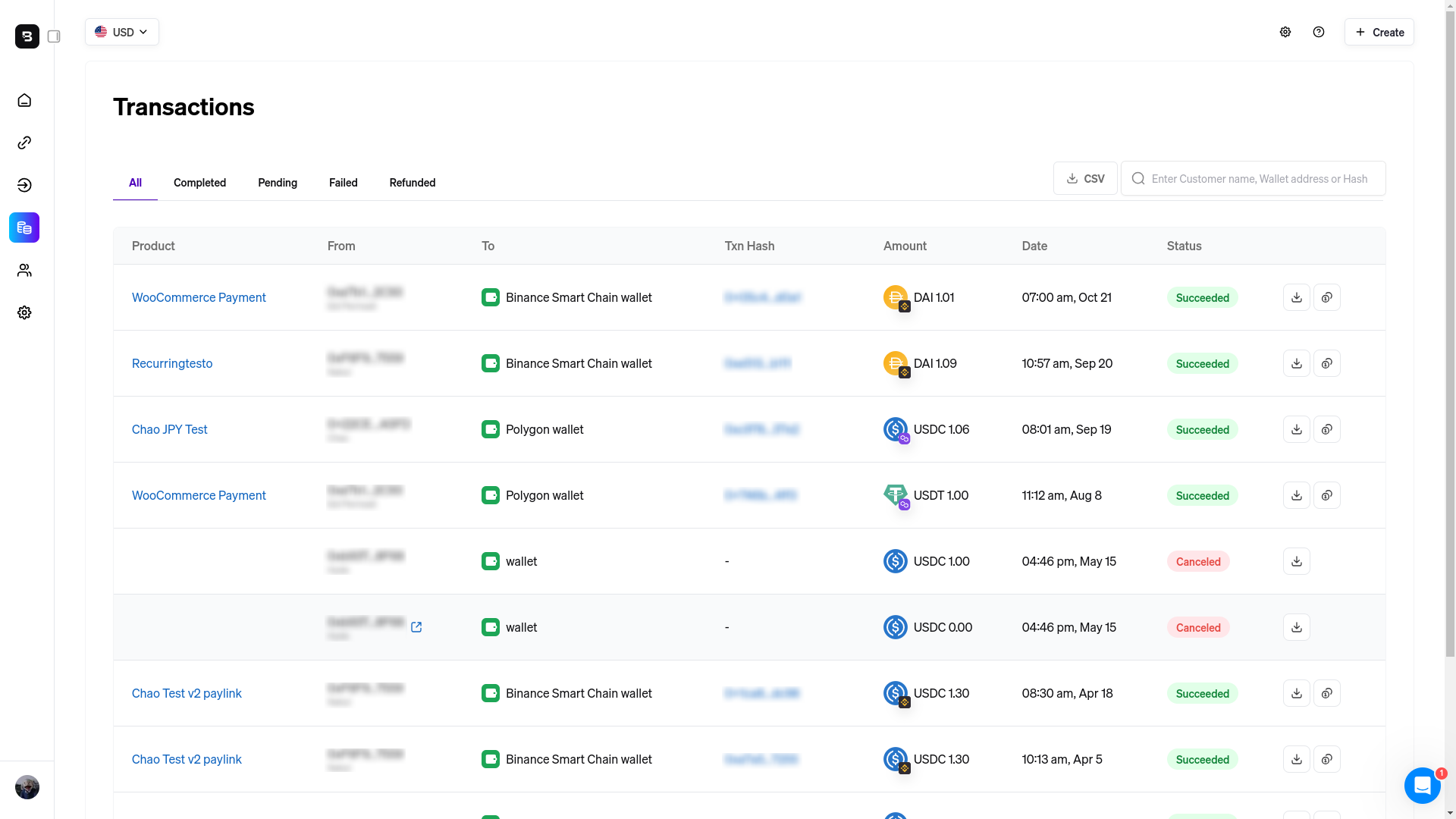Download receipt for the DAI 1.01 transaction
1456x819 pixels.
[x=1296, y=297]
